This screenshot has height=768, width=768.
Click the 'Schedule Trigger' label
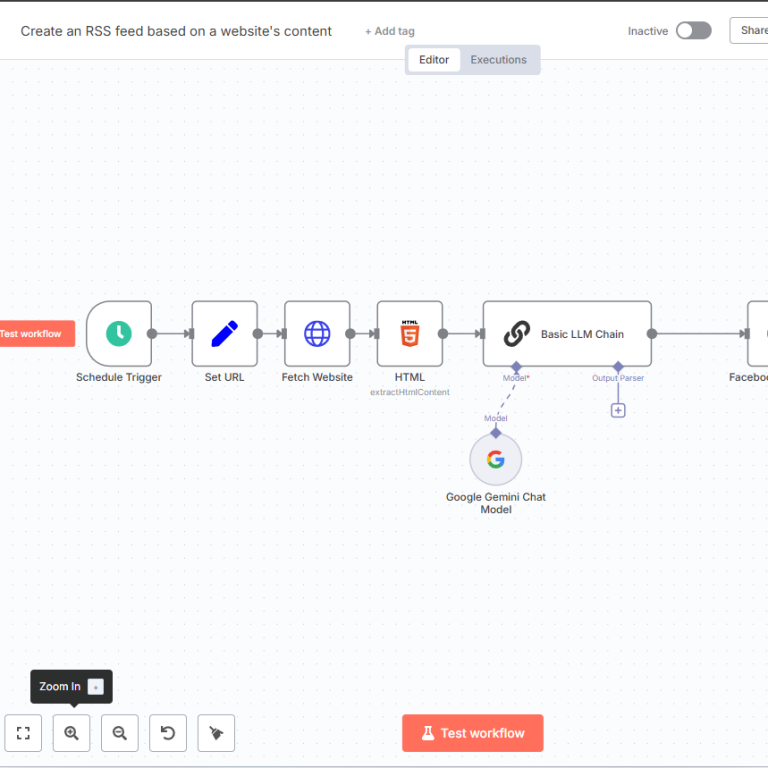click(x=119, y=377)
